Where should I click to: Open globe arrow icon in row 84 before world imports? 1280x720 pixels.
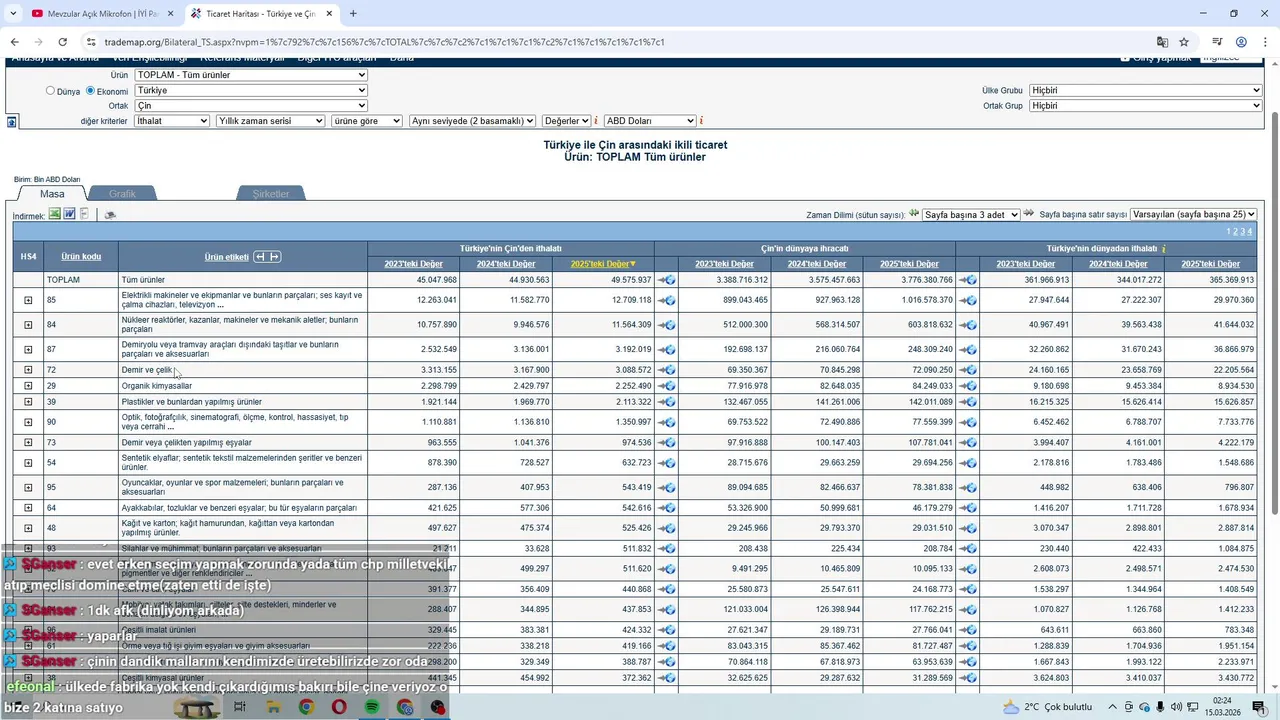pyautogui.click(x=967, y=324)
